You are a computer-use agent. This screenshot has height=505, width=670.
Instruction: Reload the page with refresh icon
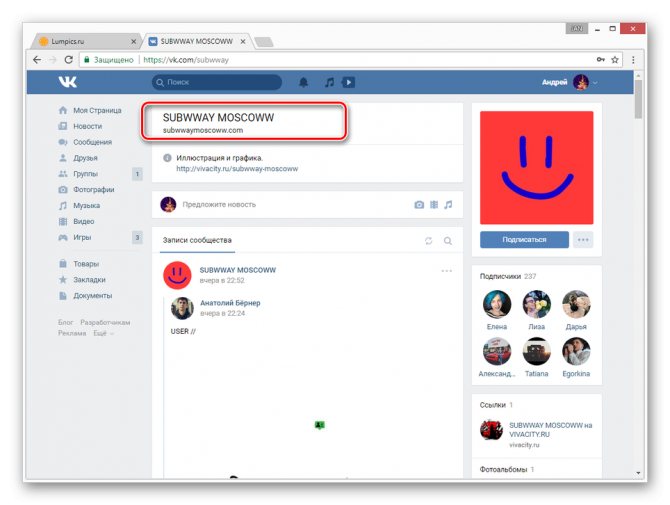coord(68,60)
